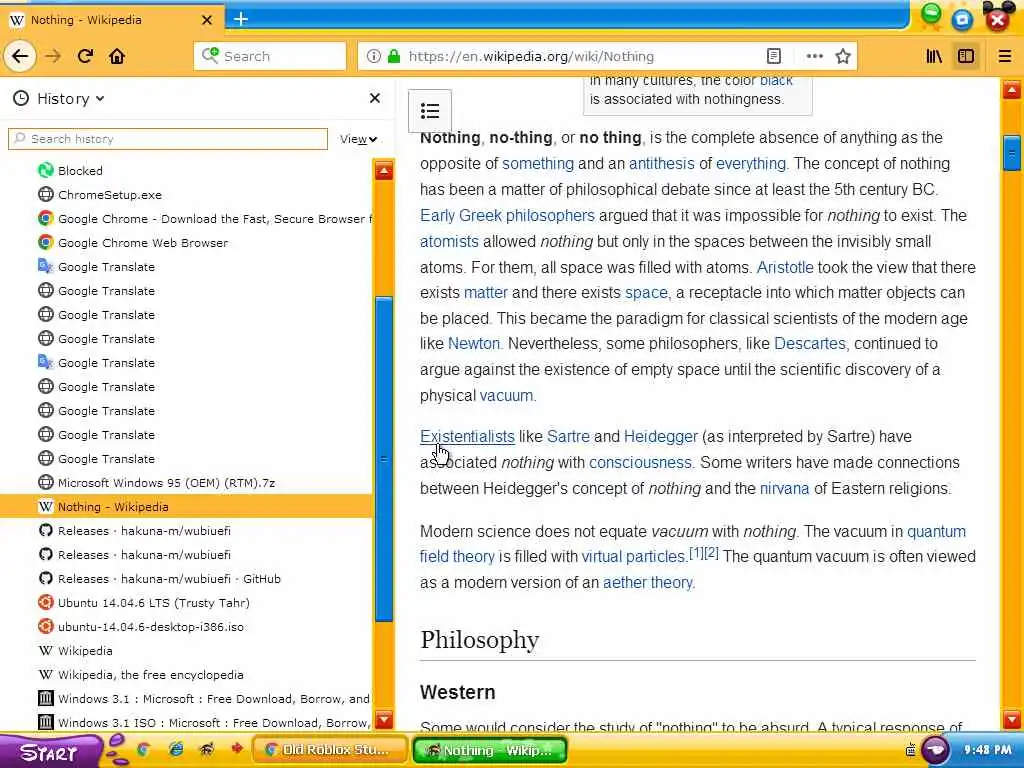Open the ChromeSetup.exe history entry
Image resolution: width=1024 pixels, height=768 pixels.
tap(186, 195)
